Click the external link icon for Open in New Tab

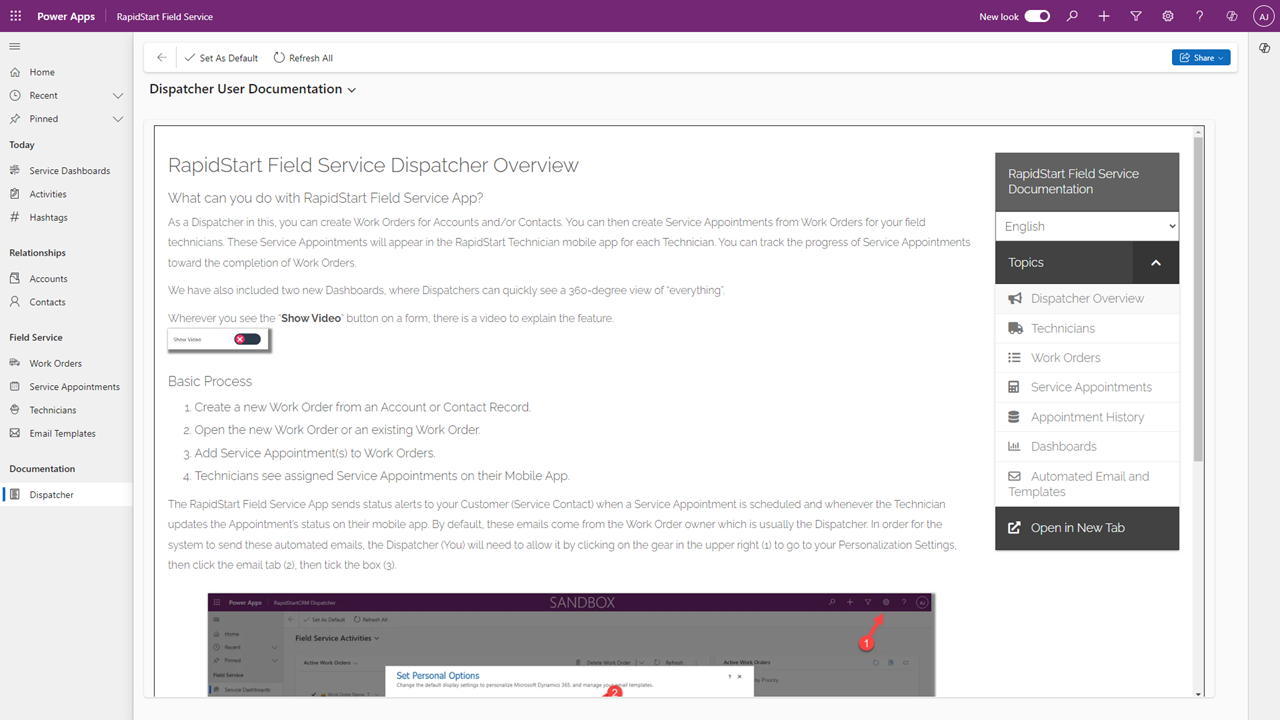tap(1014, 528)
